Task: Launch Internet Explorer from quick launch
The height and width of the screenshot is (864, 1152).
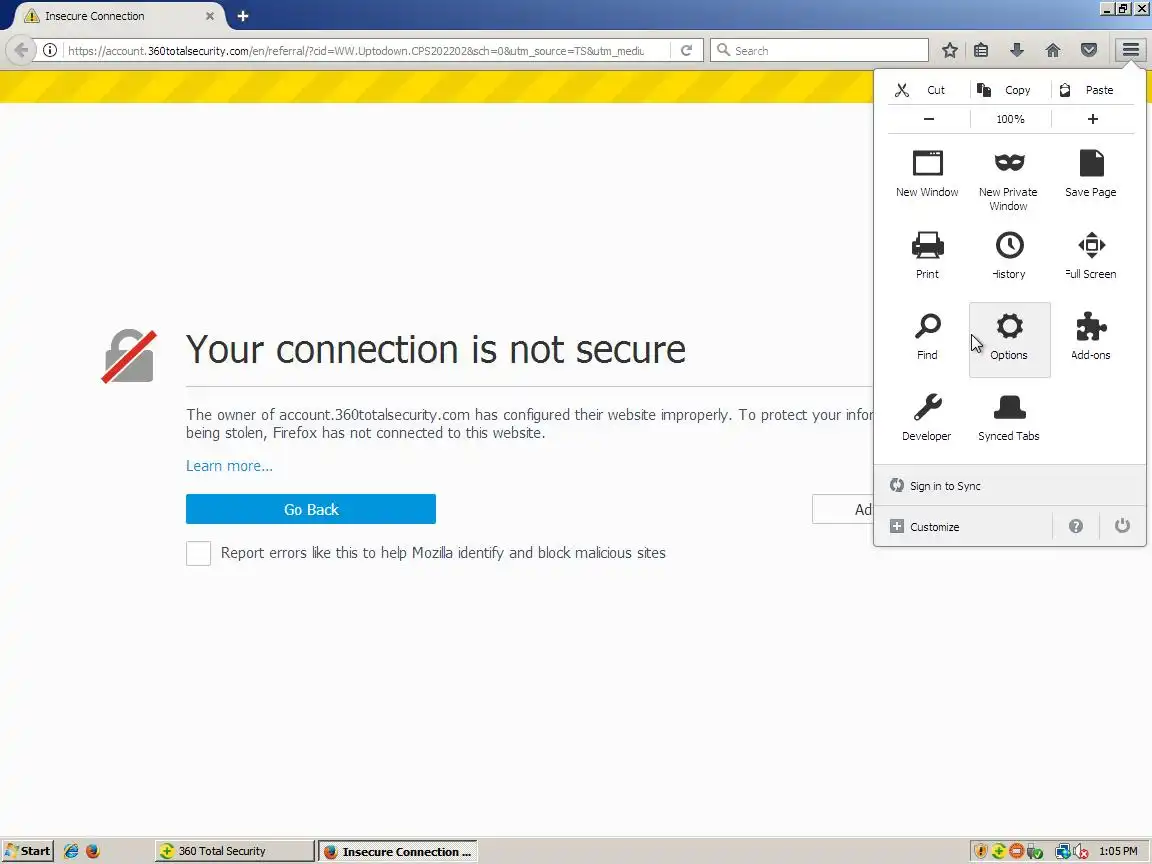Action: pos(71,851)
